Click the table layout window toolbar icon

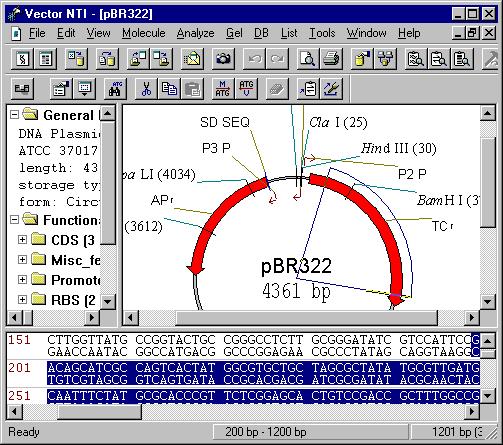coord(45,59)
